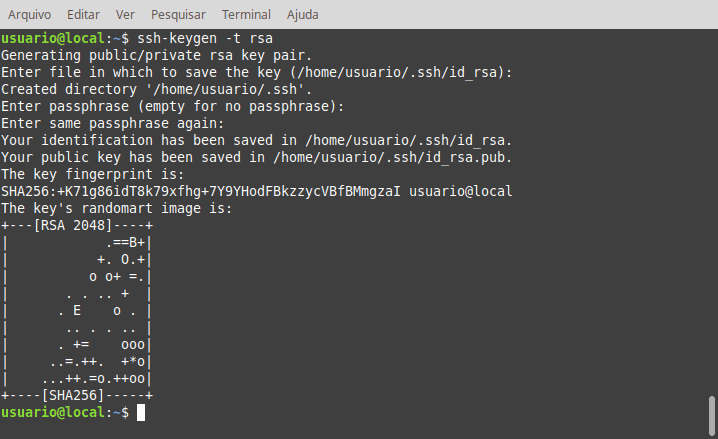
Task: Open the Arquivo menu
Action: click(29, 15)
